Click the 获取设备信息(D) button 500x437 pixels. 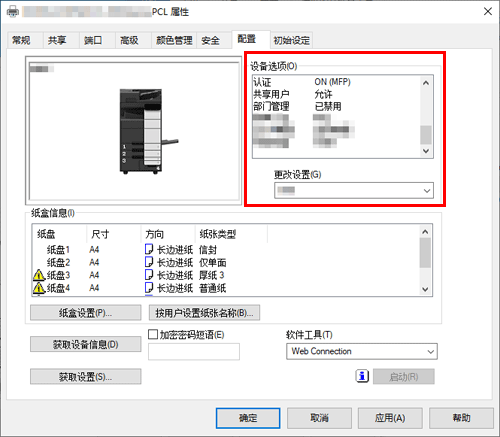86,344
